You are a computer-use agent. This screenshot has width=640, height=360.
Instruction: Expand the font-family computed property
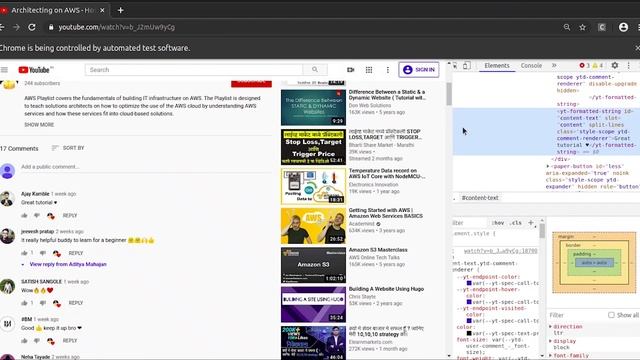tap(550, 356)
